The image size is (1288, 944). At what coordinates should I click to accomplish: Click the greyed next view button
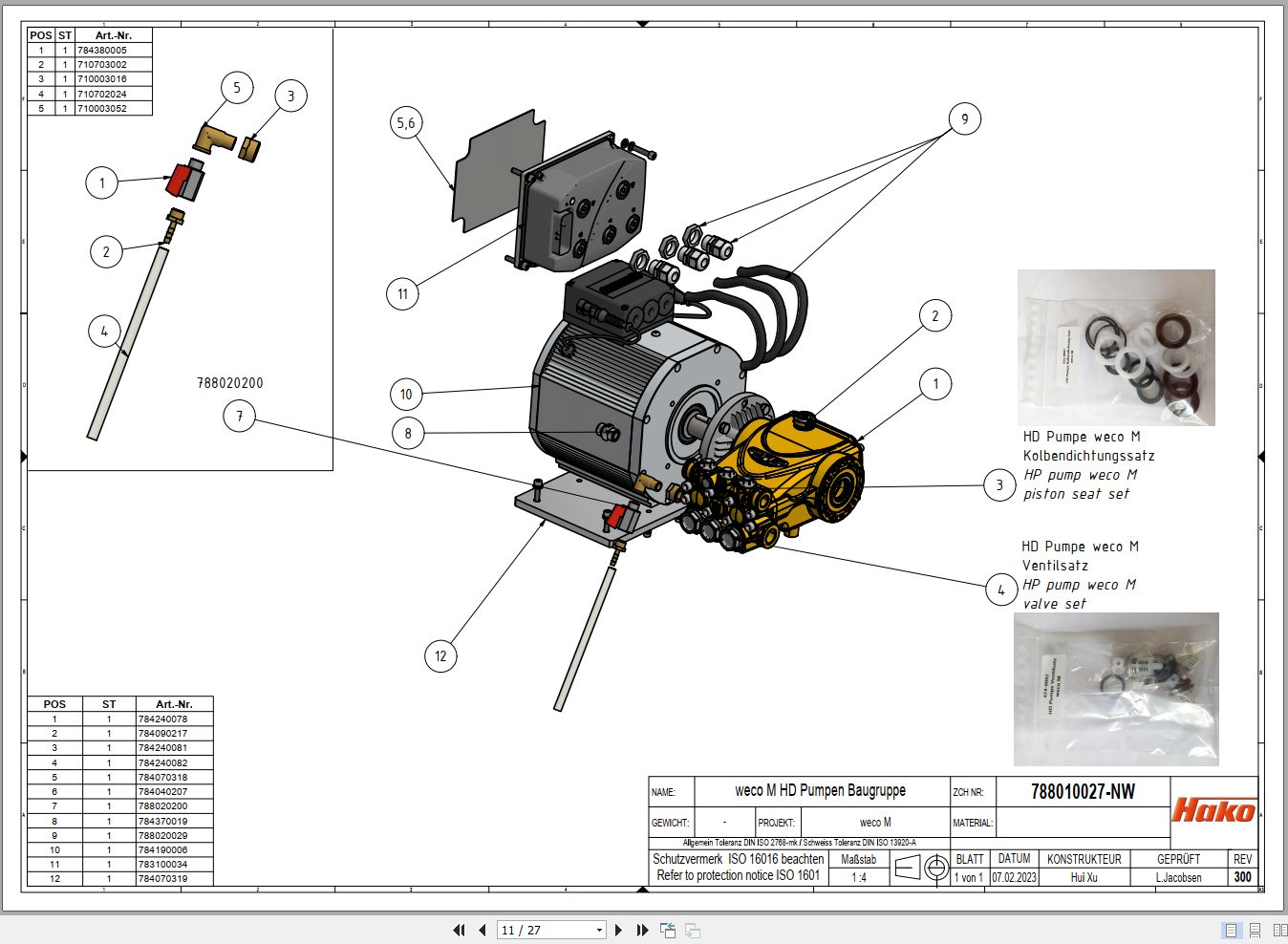[x=693, y=930]
